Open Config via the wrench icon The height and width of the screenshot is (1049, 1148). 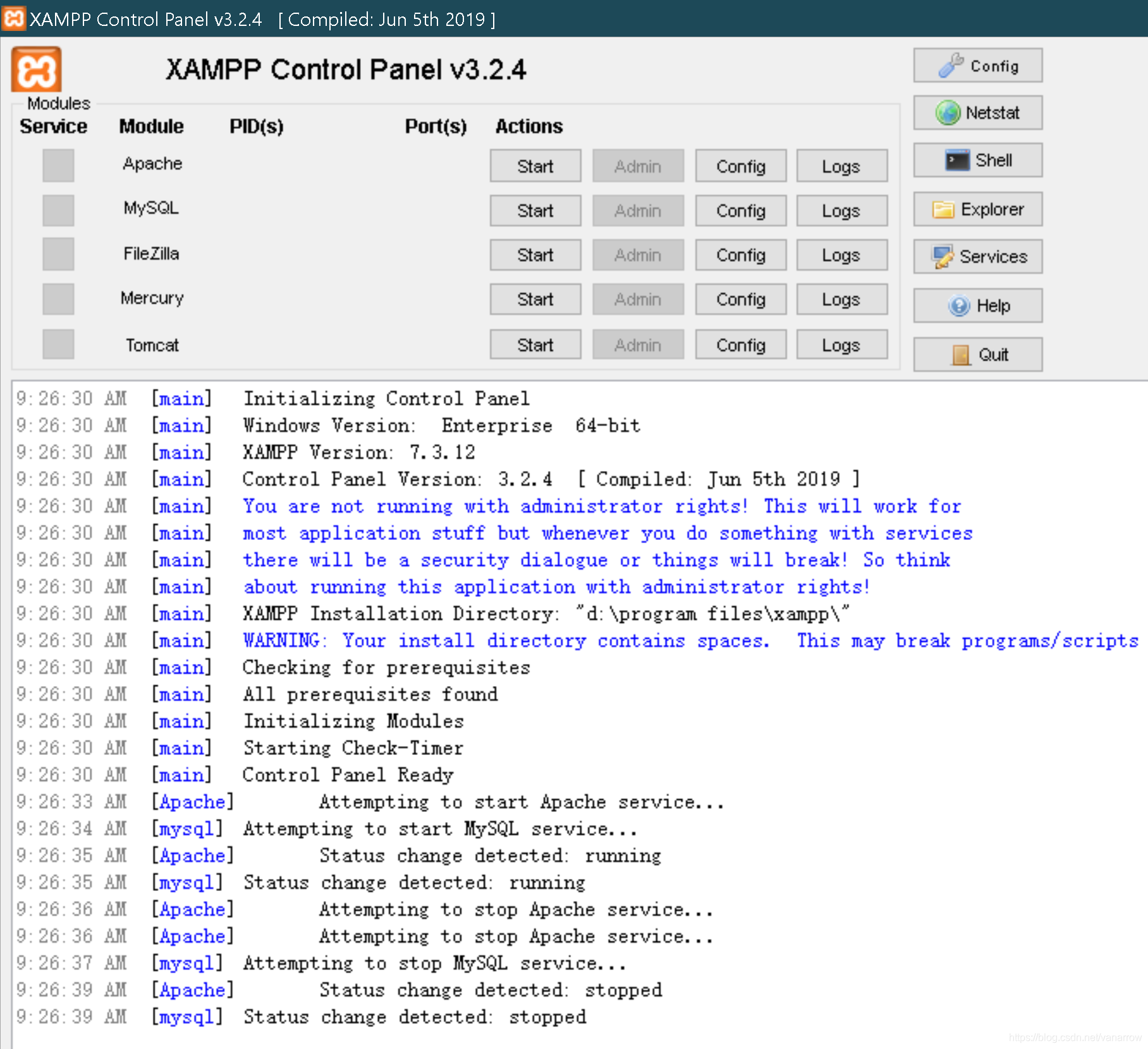coord(977,66)
